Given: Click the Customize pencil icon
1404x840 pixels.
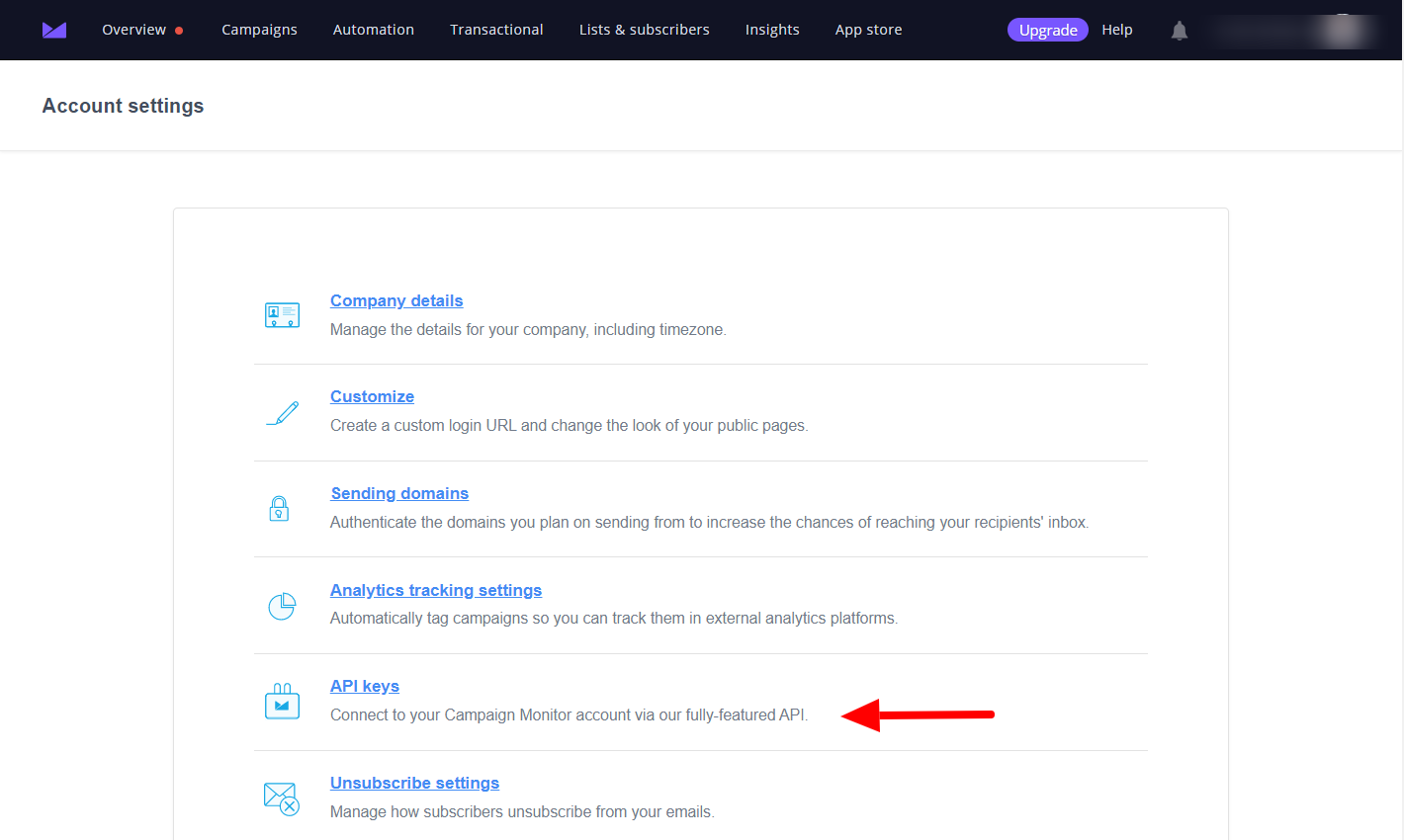Looking at the screenshot, I should [x=282, y=412].
